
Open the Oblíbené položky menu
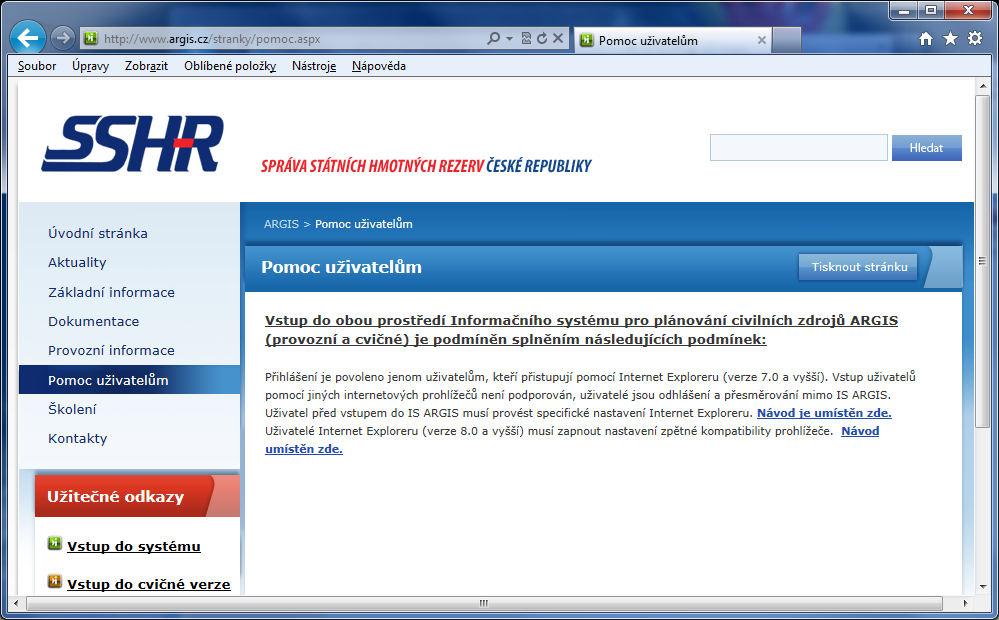click(230, 66)
